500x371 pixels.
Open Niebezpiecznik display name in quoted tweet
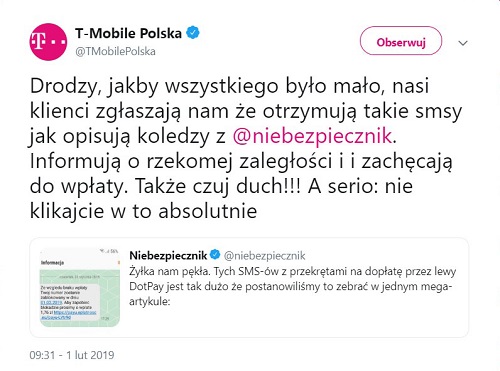[x=168, y=255]
